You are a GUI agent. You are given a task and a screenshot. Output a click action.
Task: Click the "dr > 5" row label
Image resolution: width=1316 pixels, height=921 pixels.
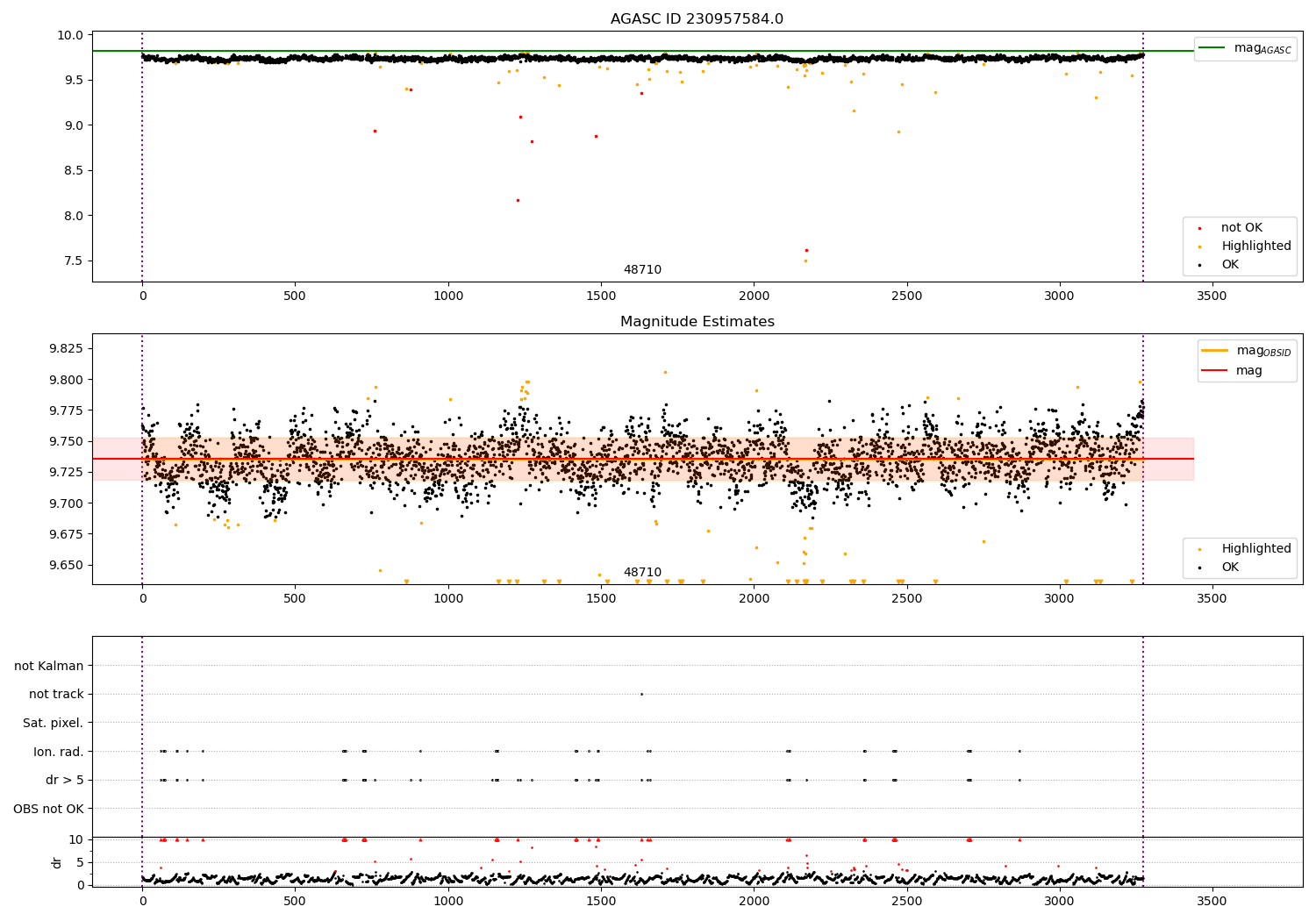(65, 781)
